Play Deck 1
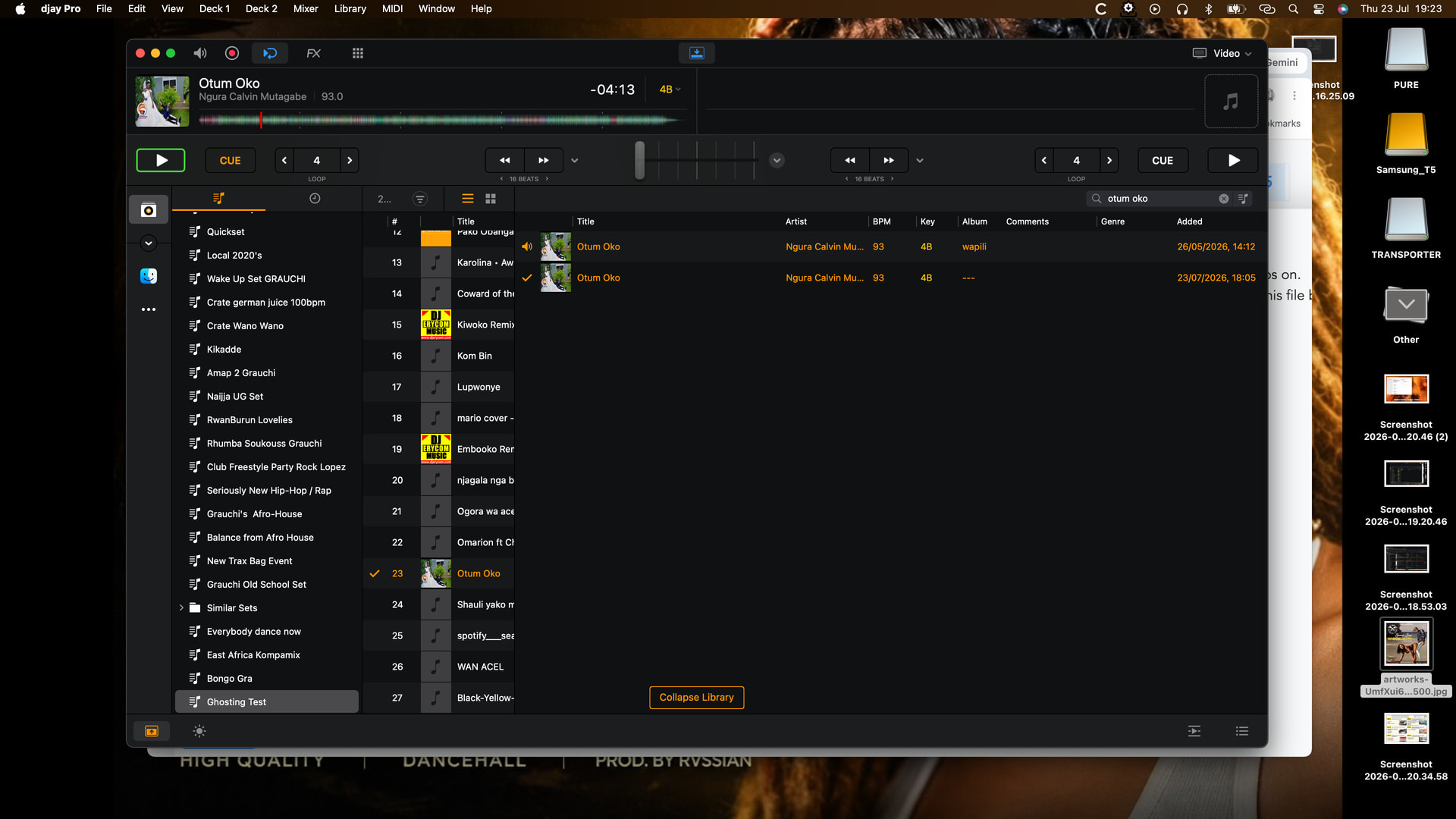This screenshot has height=819, width=1456. 161,160
